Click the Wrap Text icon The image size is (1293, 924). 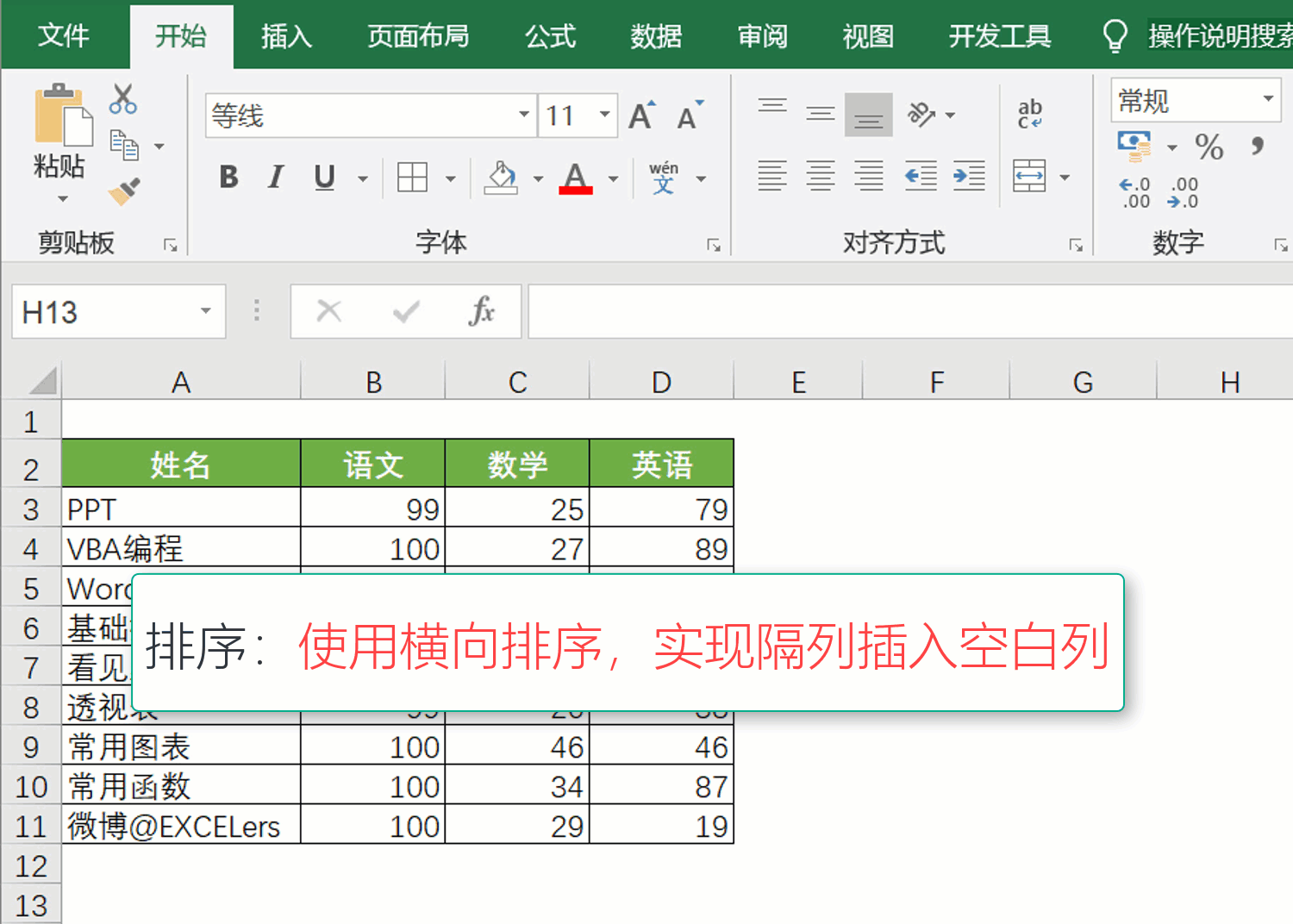point(1029,114)
